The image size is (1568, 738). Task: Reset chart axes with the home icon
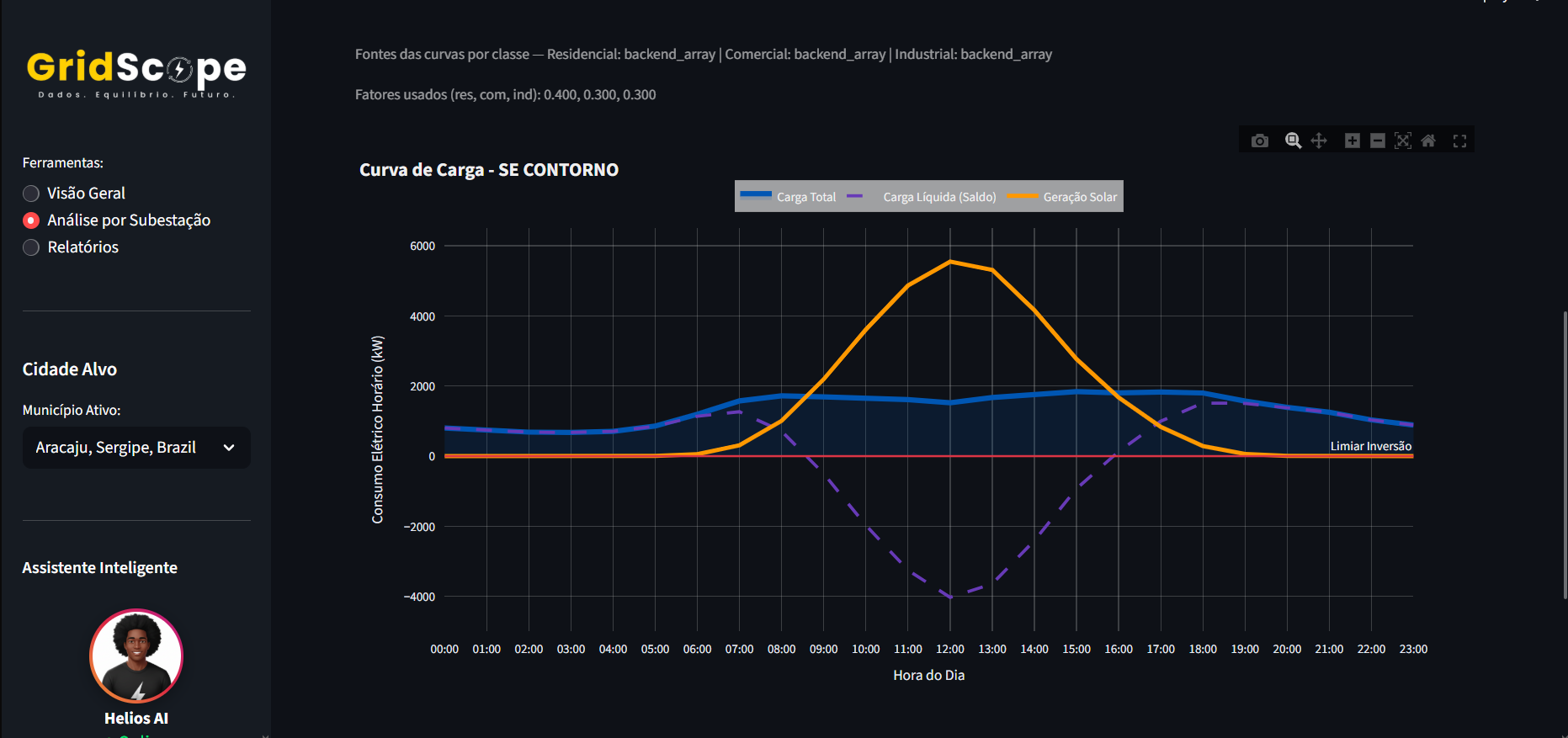pyautogui.click(x=1428, y=141)
